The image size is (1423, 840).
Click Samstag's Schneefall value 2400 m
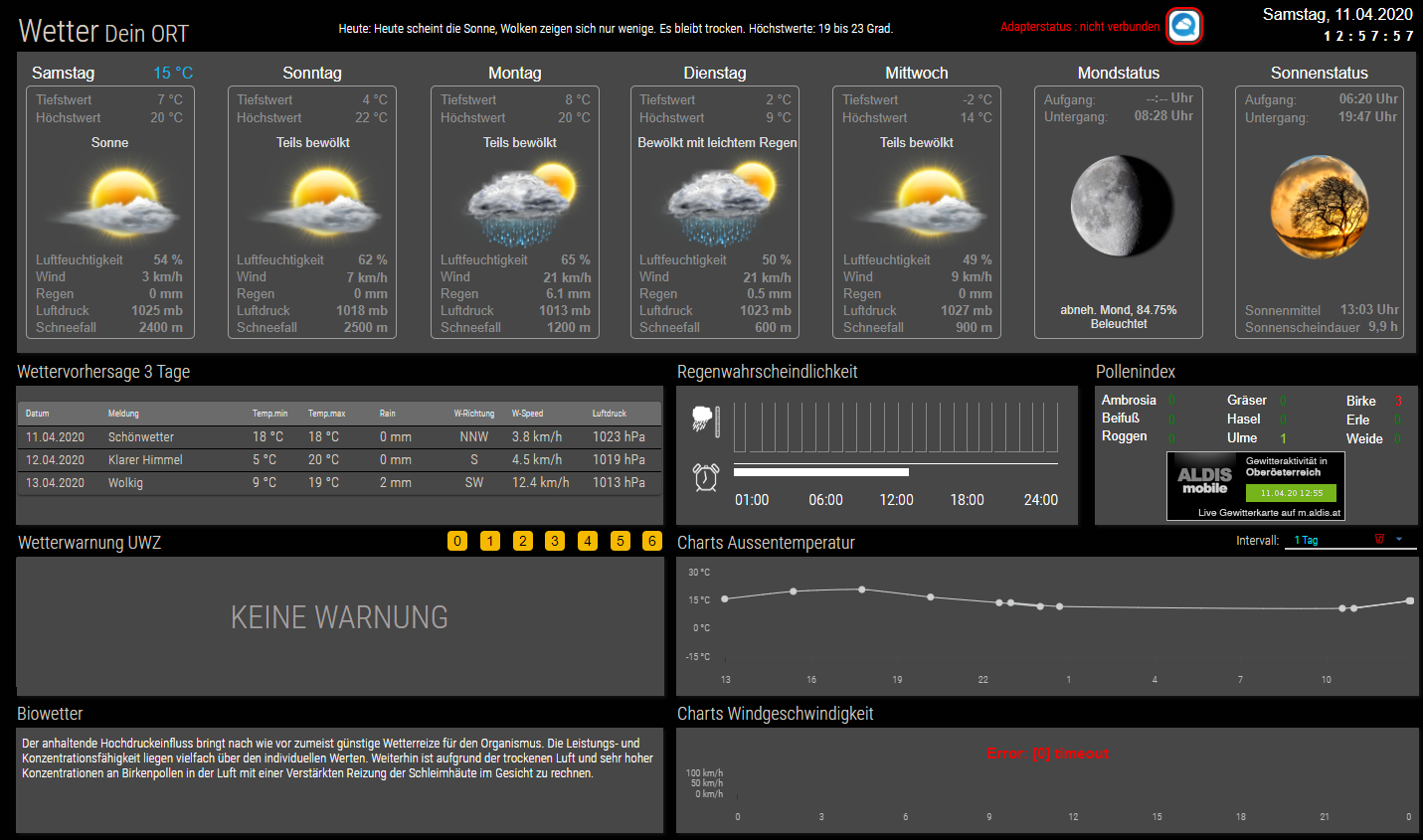pyautogui.click(x=161, y=327)
